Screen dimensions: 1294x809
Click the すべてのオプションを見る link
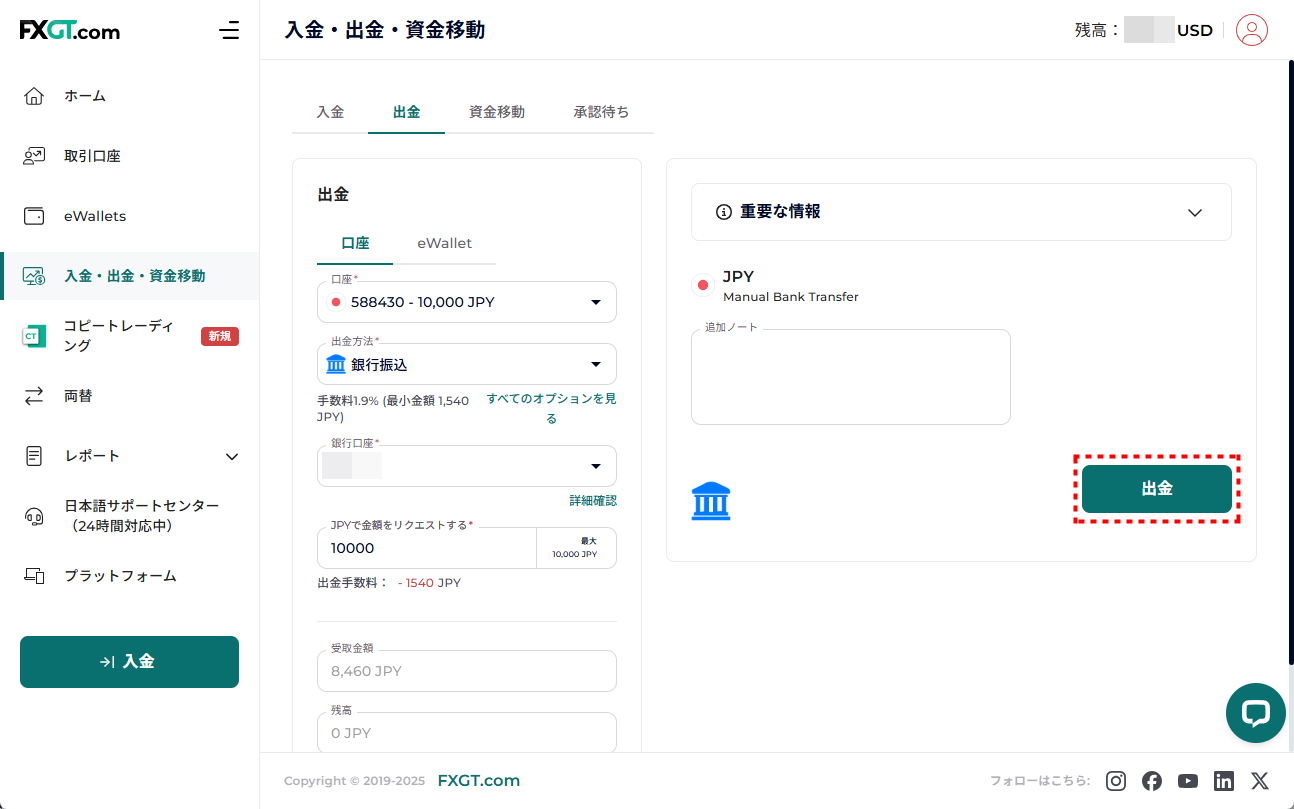[551, 408]
